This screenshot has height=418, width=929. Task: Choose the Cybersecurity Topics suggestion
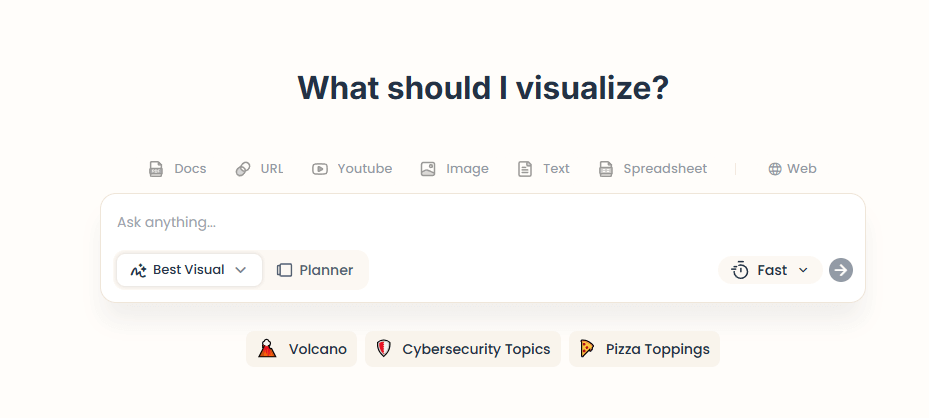463,349
